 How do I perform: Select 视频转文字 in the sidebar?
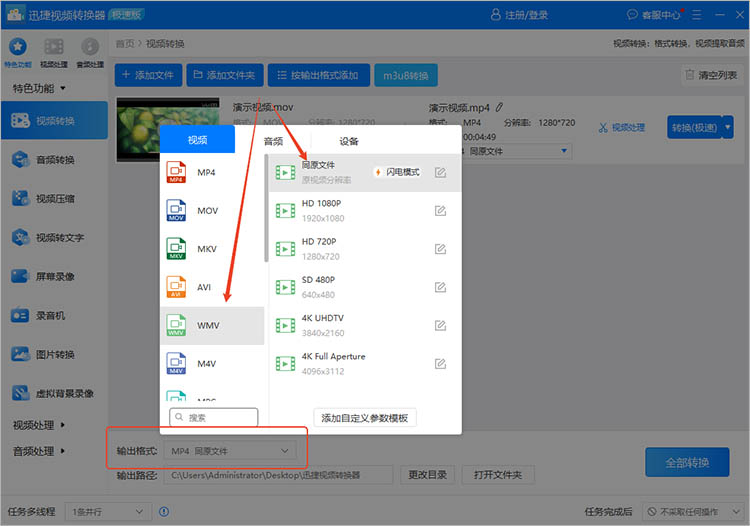(55, 238)
